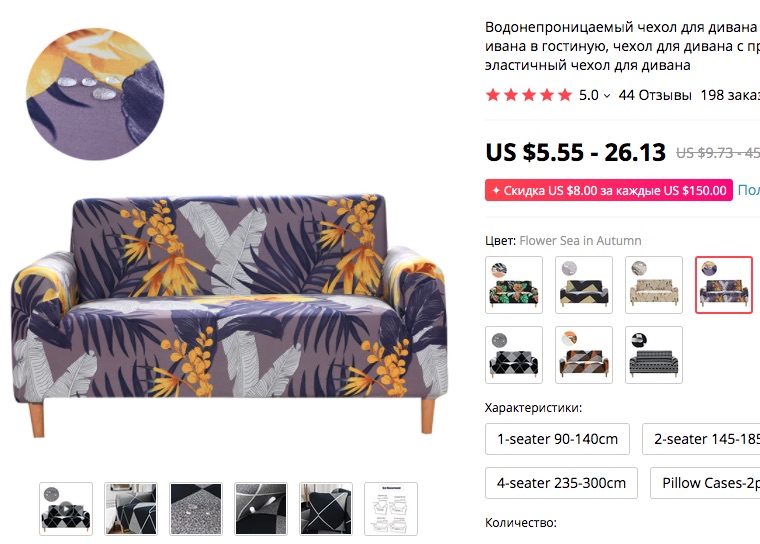This screenshot has width=760, height=544.
Task: Expand the 5.0 rating breakdown chevron
Action: 607,96
